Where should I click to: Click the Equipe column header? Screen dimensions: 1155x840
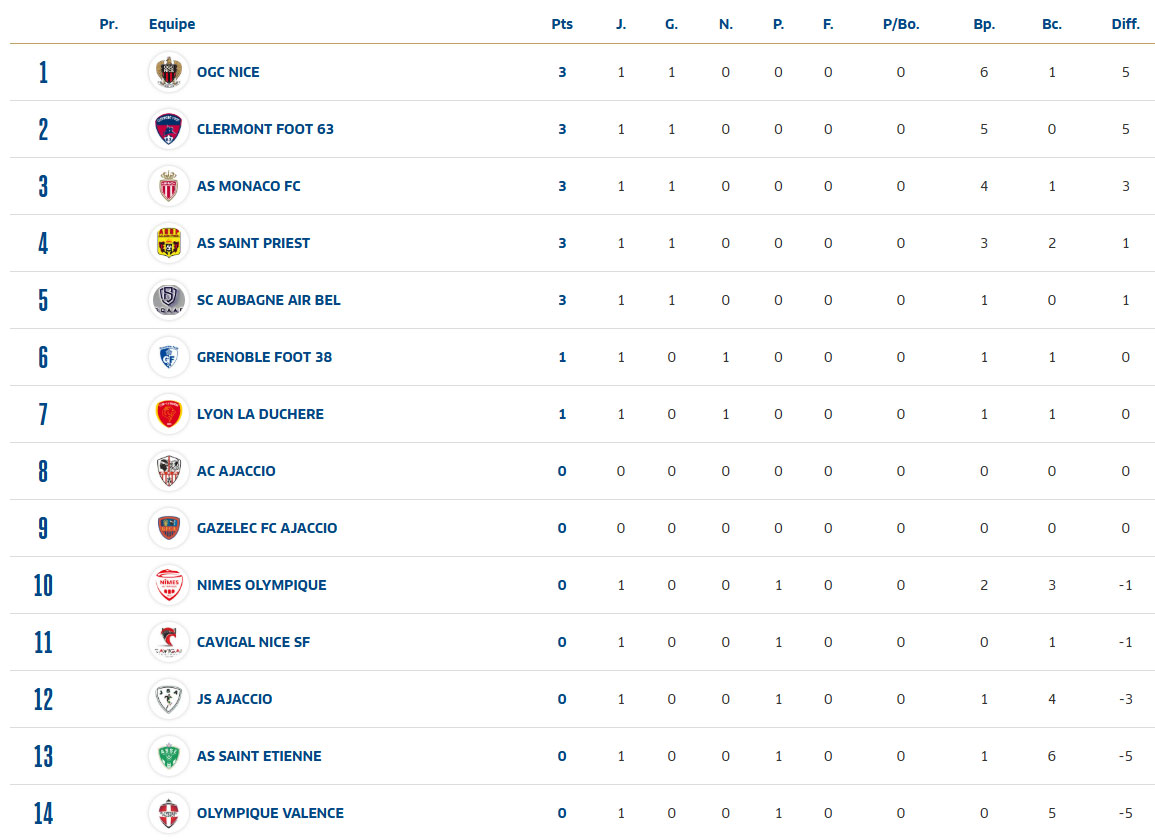pos(172,24)
